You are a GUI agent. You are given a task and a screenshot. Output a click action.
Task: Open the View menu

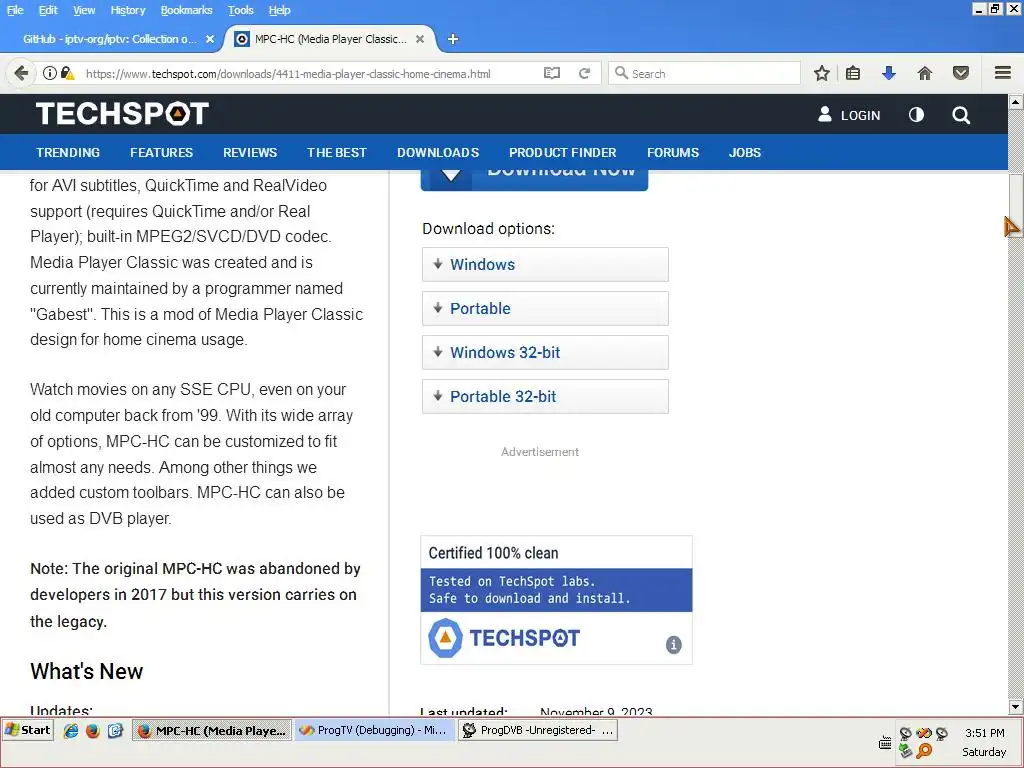84,10
